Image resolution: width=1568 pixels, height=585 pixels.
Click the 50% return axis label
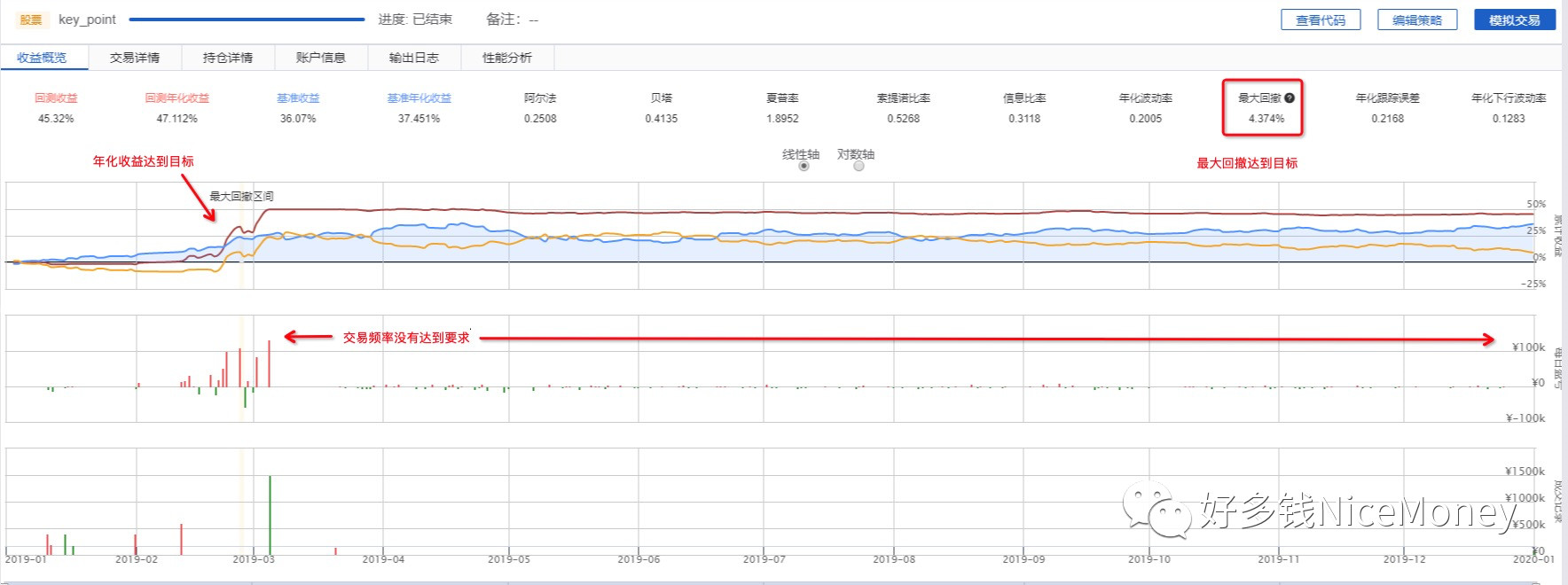pos(1536,204)
